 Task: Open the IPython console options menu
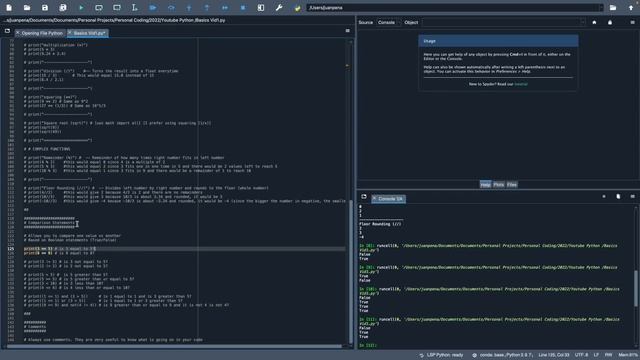(x=633, y=197)
